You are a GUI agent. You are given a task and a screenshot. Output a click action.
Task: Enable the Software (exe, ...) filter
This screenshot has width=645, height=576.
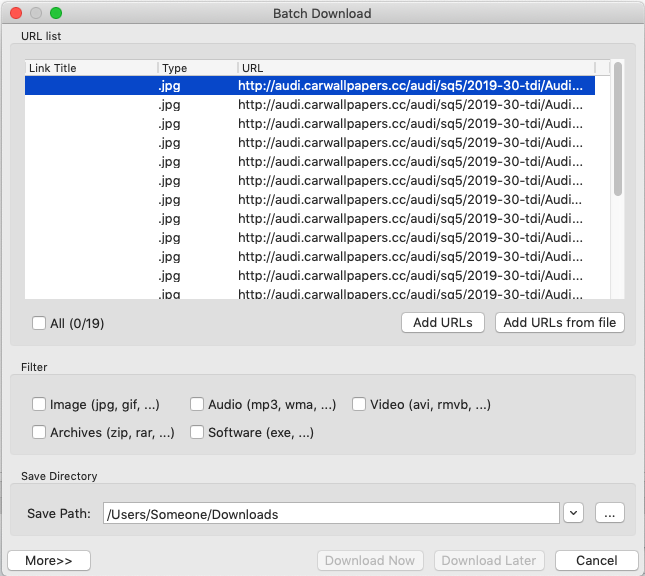(197, 432)
